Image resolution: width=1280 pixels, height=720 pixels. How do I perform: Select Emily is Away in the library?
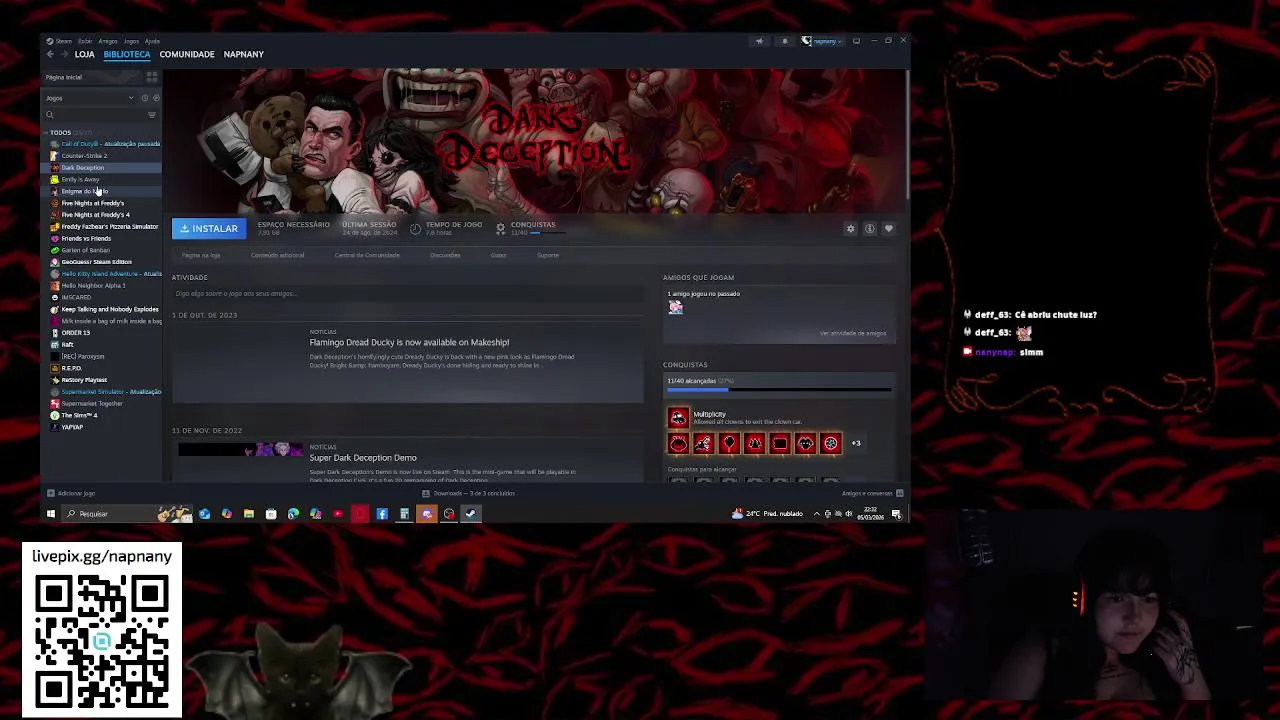pos(80,180)
